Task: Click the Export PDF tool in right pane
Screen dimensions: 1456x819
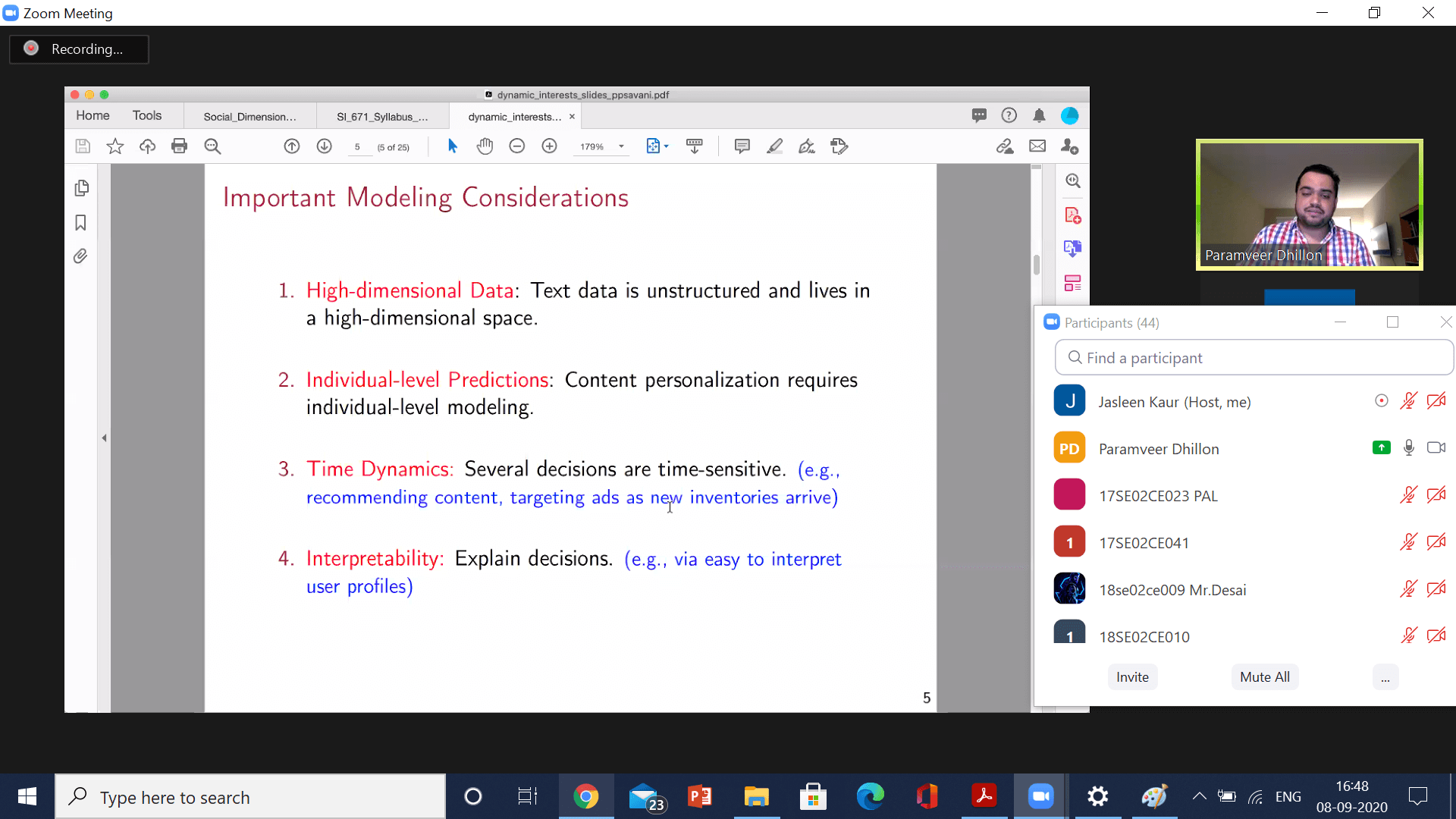Action: (x=1072, y=249)
